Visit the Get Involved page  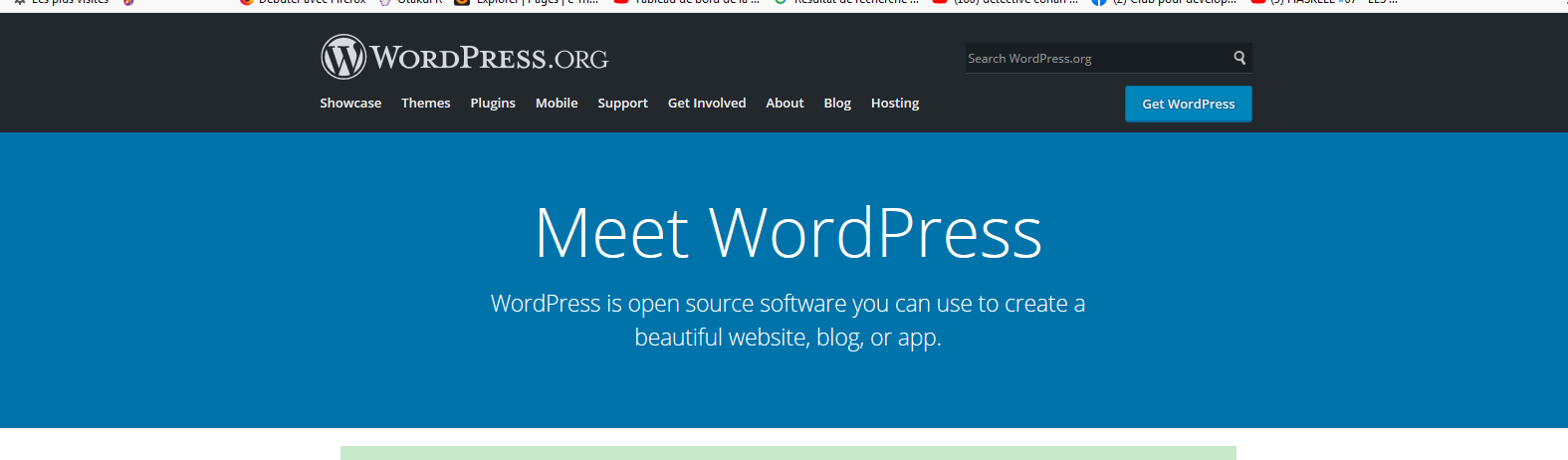pos(707,103)
